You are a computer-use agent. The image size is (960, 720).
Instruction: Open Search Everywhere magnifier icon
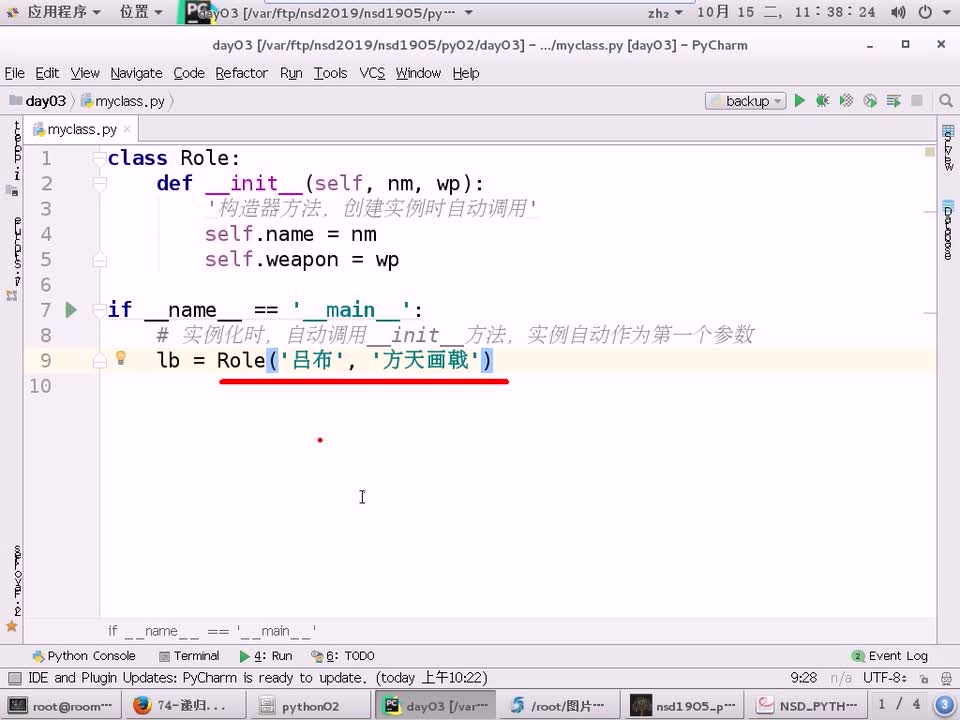pos(945,100)
